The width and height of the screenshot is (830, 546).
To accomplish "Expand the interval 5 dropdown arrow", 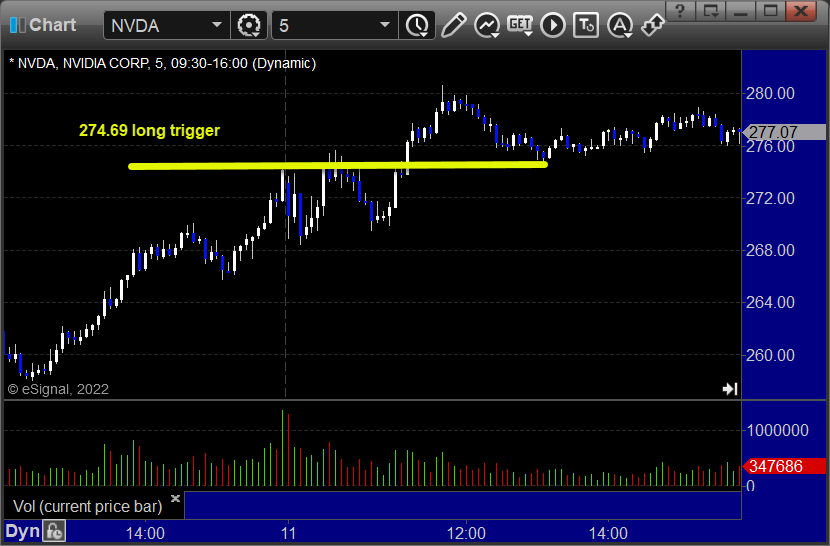I will 385,25.
